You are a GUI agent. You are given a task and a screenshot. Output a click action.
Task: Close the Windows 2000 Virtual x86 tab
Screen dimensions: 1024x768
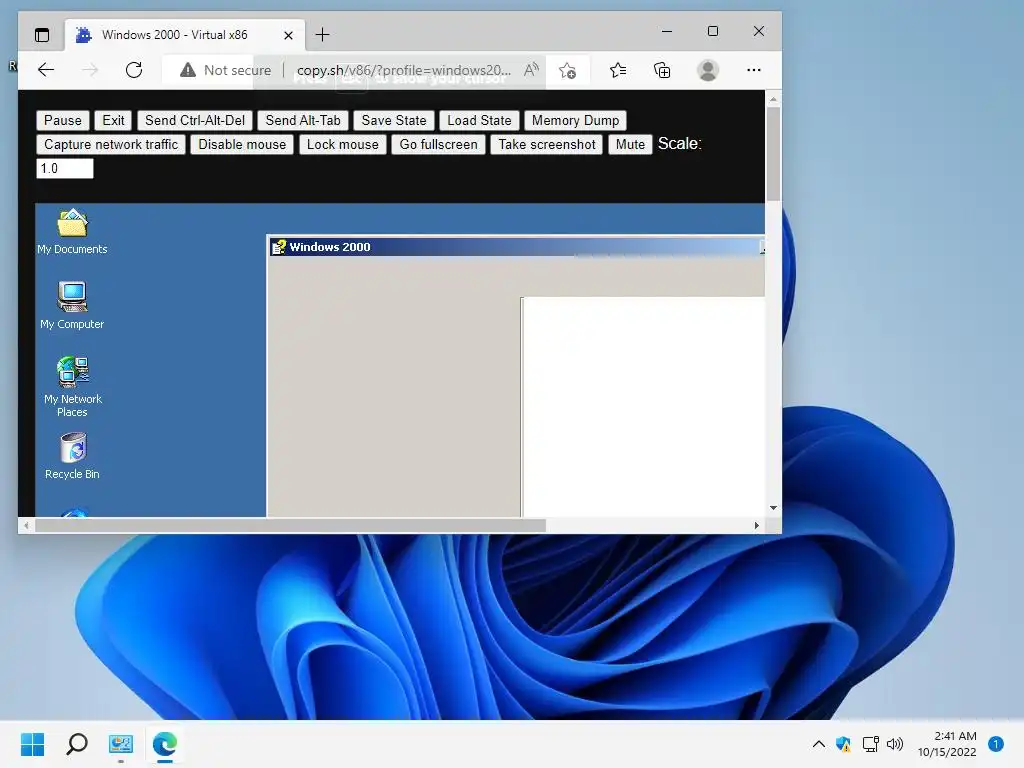(x=288, y=35)
